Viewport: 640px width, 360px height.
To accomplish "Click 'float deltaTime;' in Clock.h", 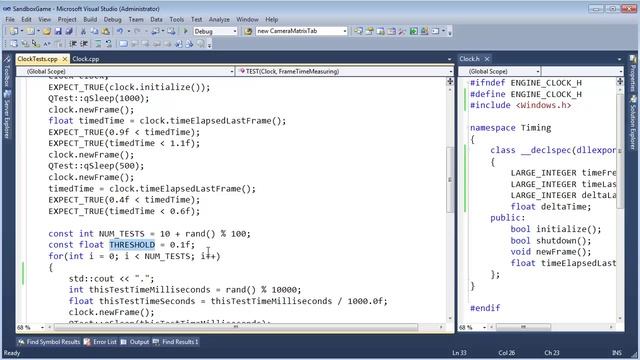I will [x=551, y=207].
